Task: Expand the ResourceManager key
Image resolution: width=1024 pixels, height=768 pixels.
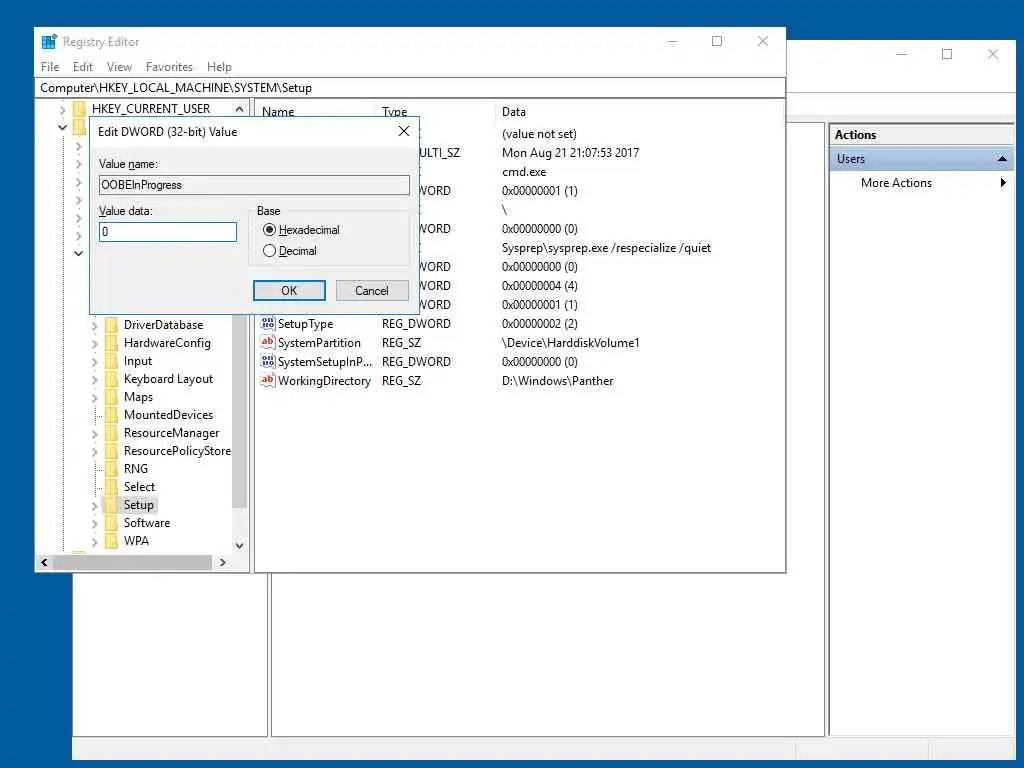Action: pos(95,433)
